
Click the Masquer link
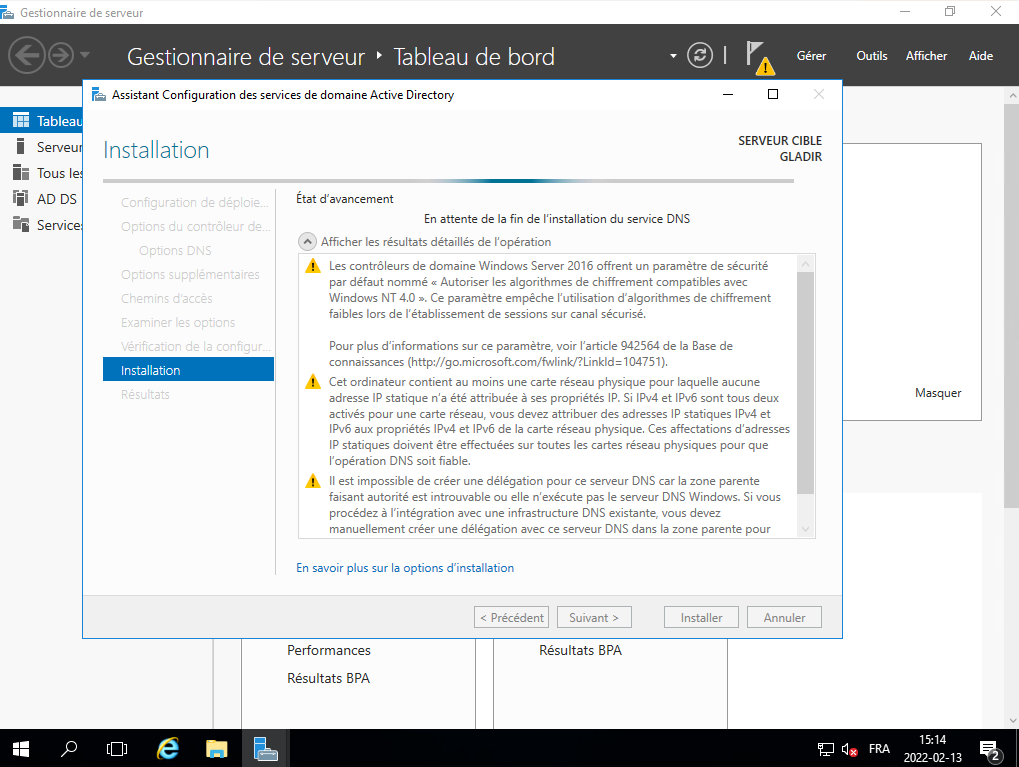[937, 393]
